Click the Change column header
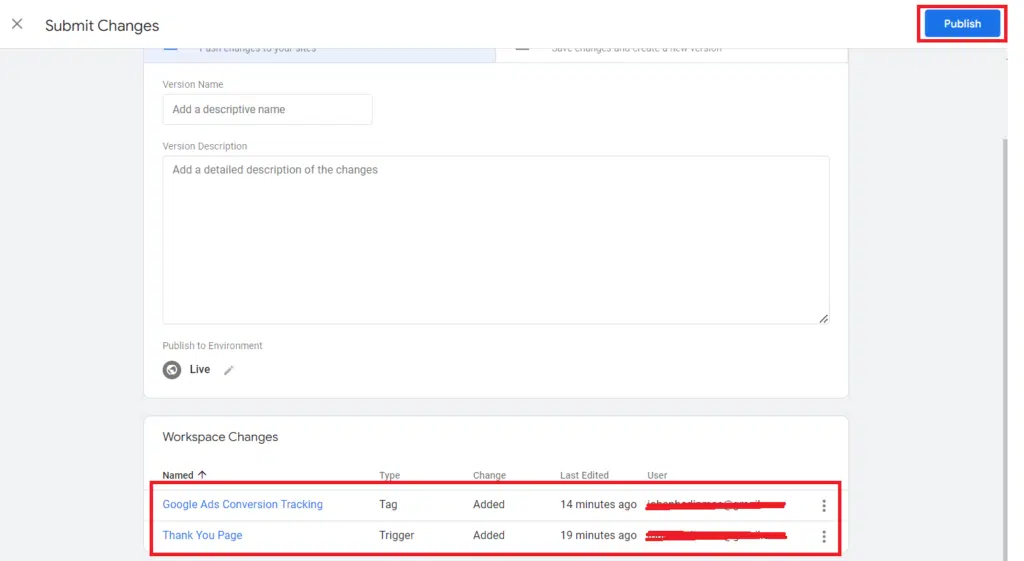Screen dimensions: 1024x561 (489, 475)
